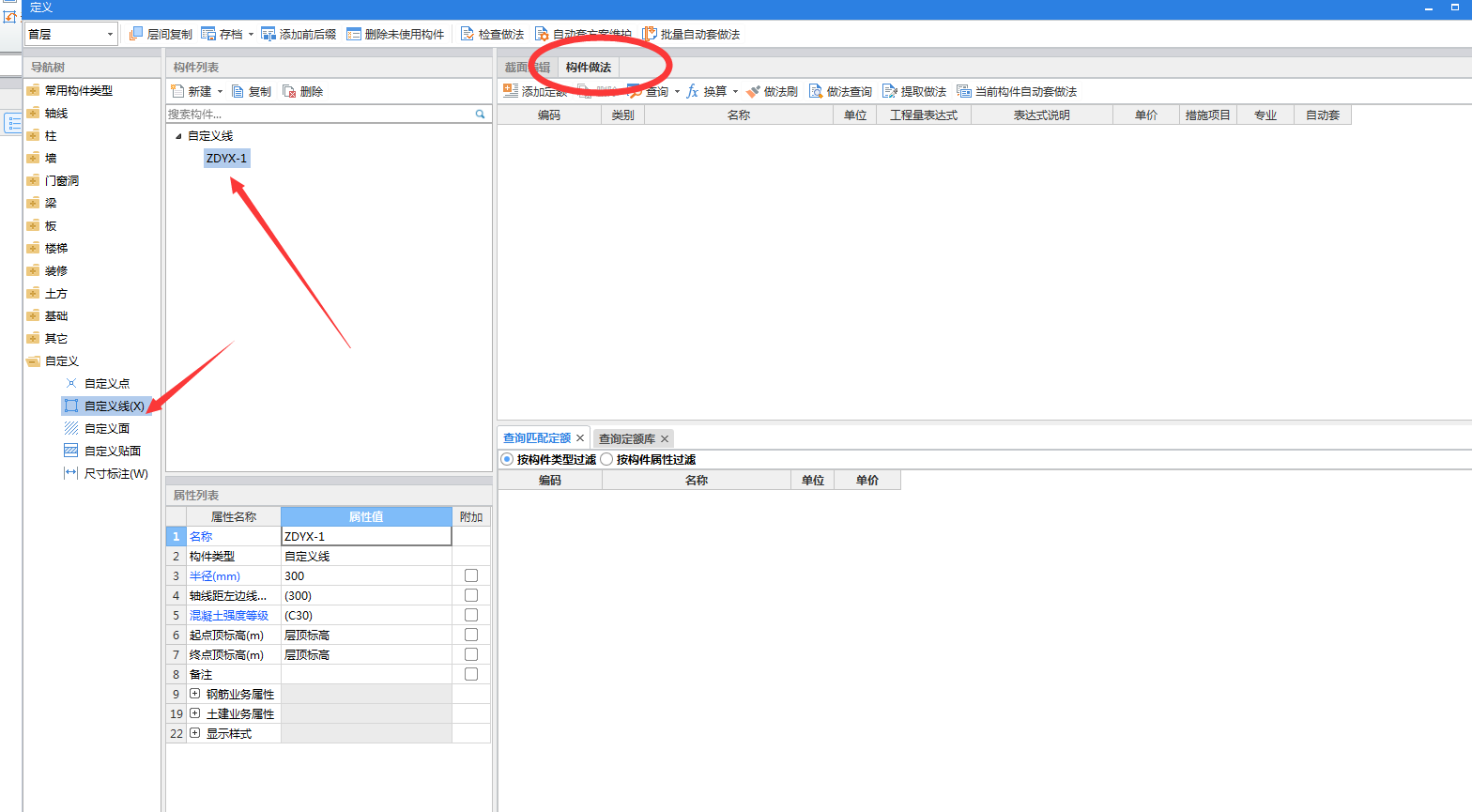Tick the 半径(mm) 附加 checkbox
Image resolution: width=1472 pixels, height=812 pixels.
[x=471, y=575]
